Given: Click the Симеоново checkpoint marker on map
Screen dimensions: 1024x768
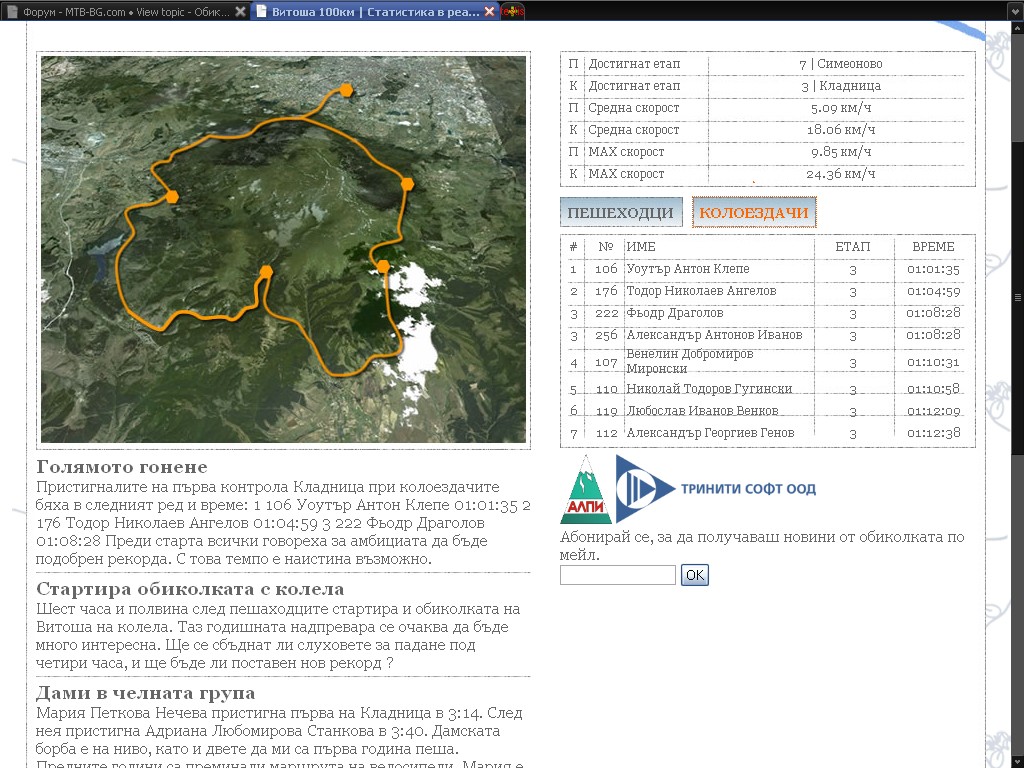Looking at the screenshot, I should [x=407, y=184].
